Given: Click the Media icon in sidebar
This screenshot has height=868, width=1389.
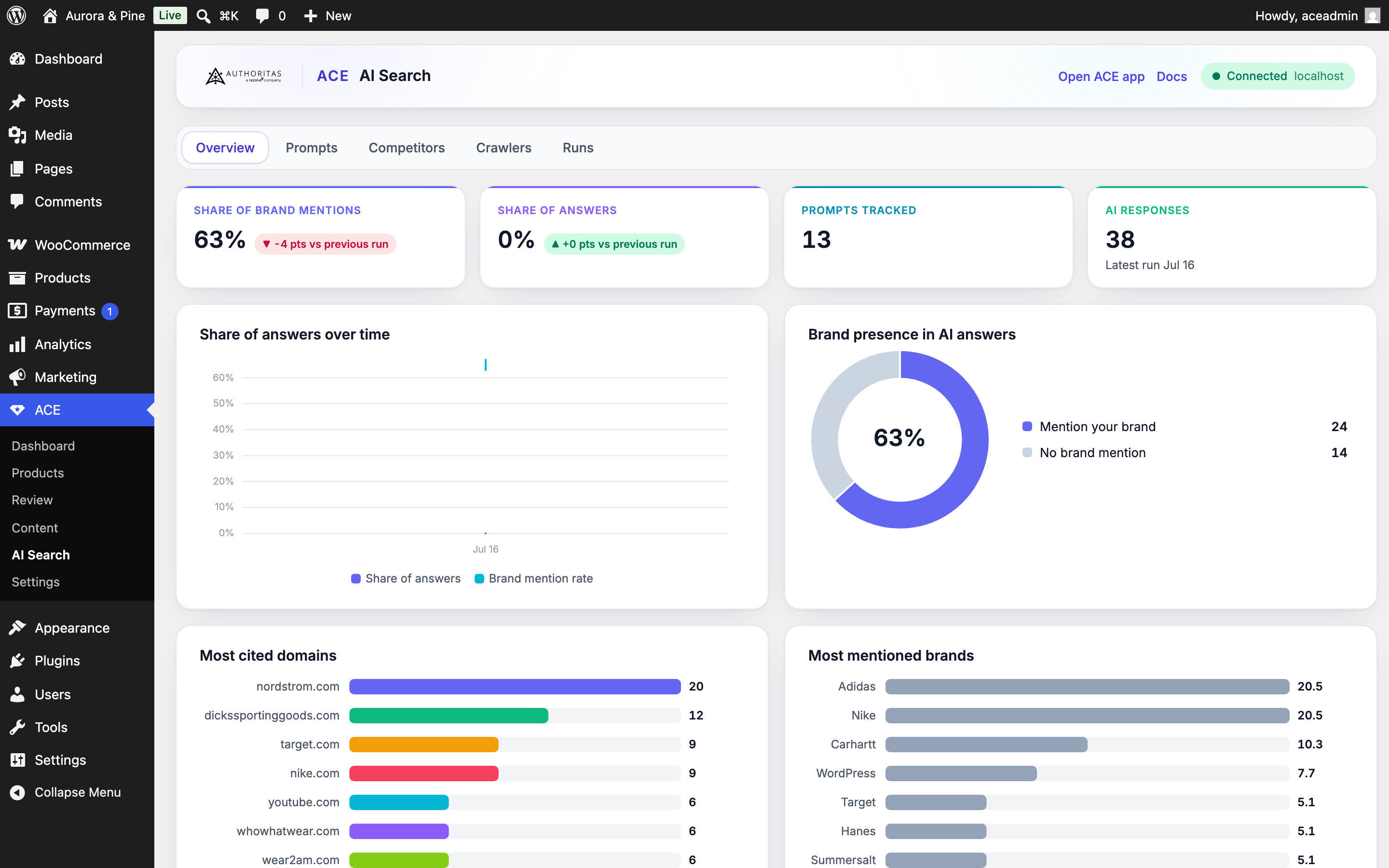Looking at the screenshot, I should (17, 135).
